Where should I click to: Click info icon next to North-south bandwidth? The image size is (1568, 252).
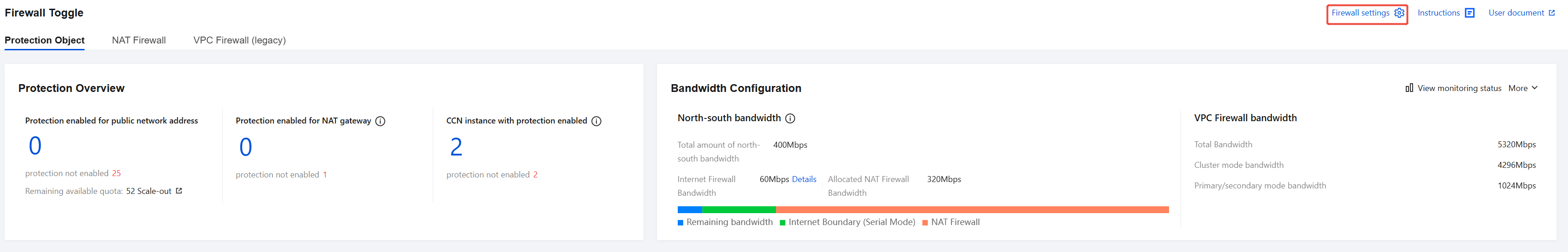point(790,118)
